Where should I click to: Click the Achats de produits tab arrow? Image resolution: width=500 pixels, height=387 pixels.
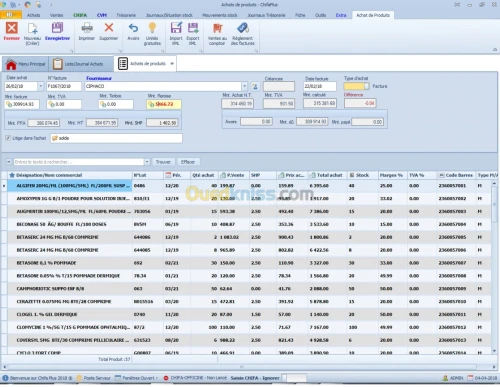point(172,64)
